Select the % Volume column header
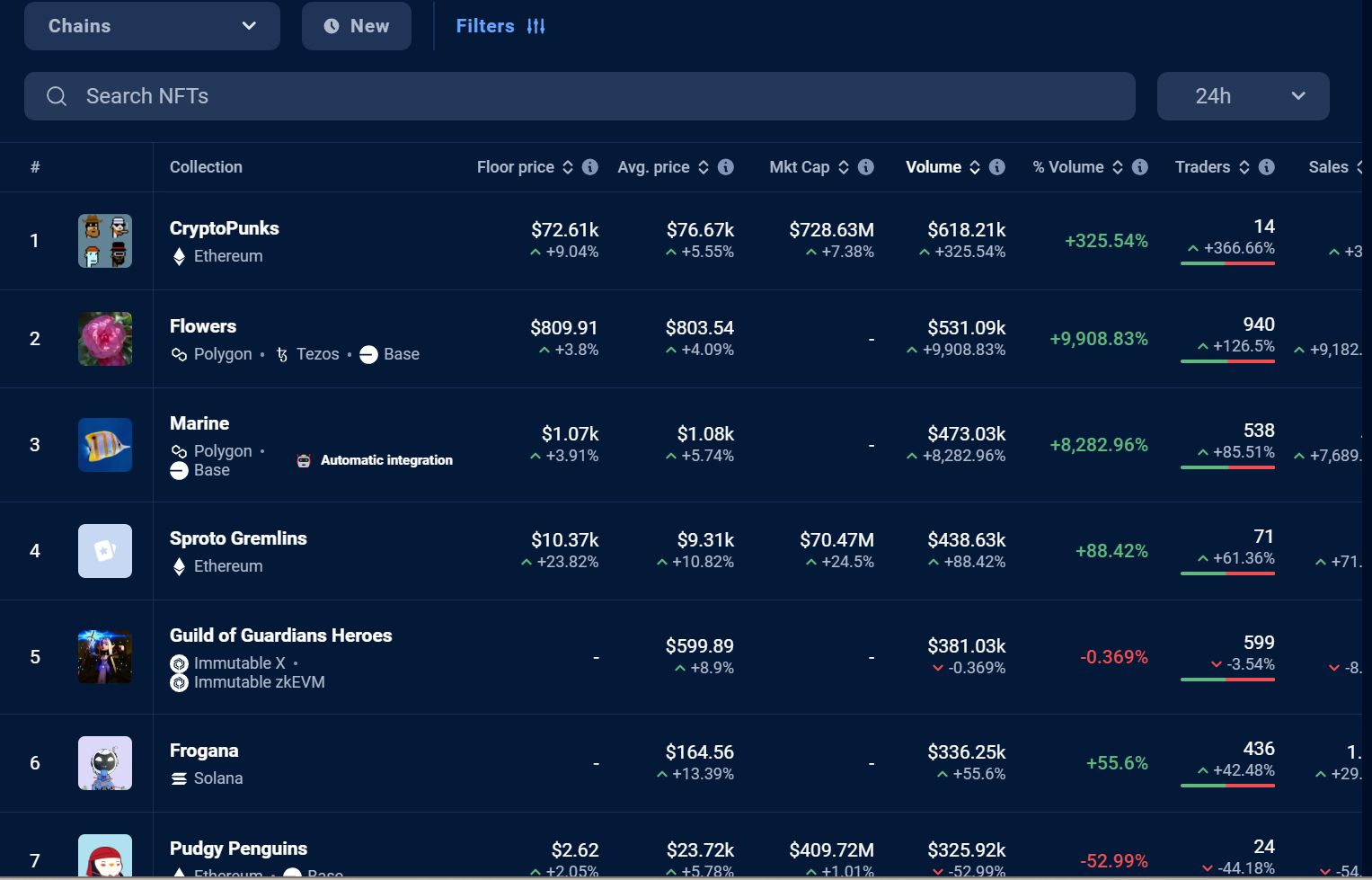Screen dimensions: 1372x880 coord(1067,167)
